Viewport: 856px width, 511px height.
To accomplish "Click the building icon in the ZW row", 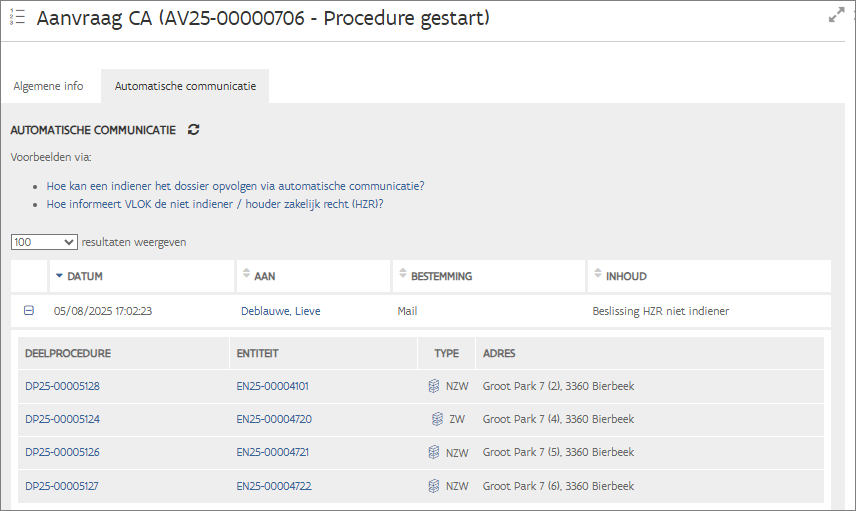I will (x=437, y=419).
